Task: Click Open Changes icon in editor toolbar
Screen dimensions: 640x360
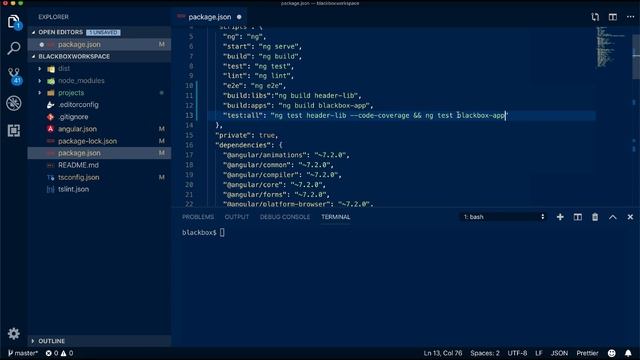Action: click(595, 17)
